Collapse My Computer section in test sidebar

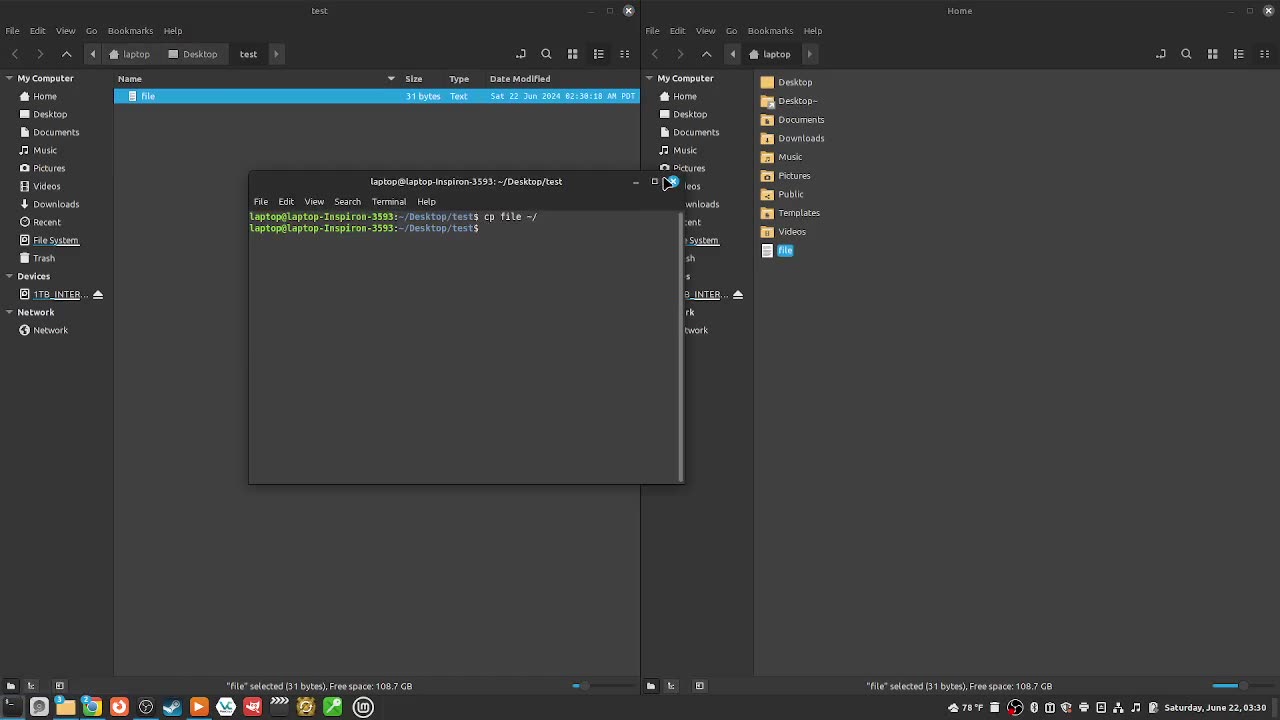click(9, 78)
